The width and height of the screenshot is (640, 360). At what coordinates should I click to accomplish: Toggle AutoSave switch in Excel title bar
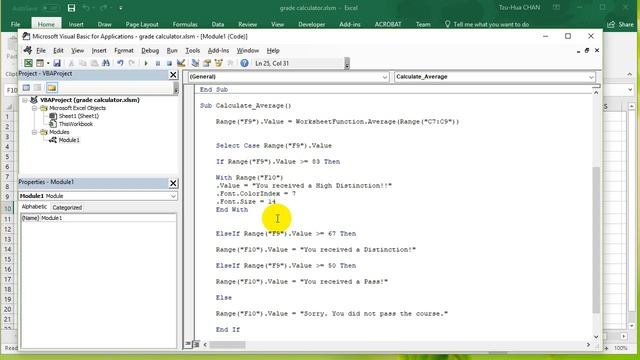[x=51, y=8]
